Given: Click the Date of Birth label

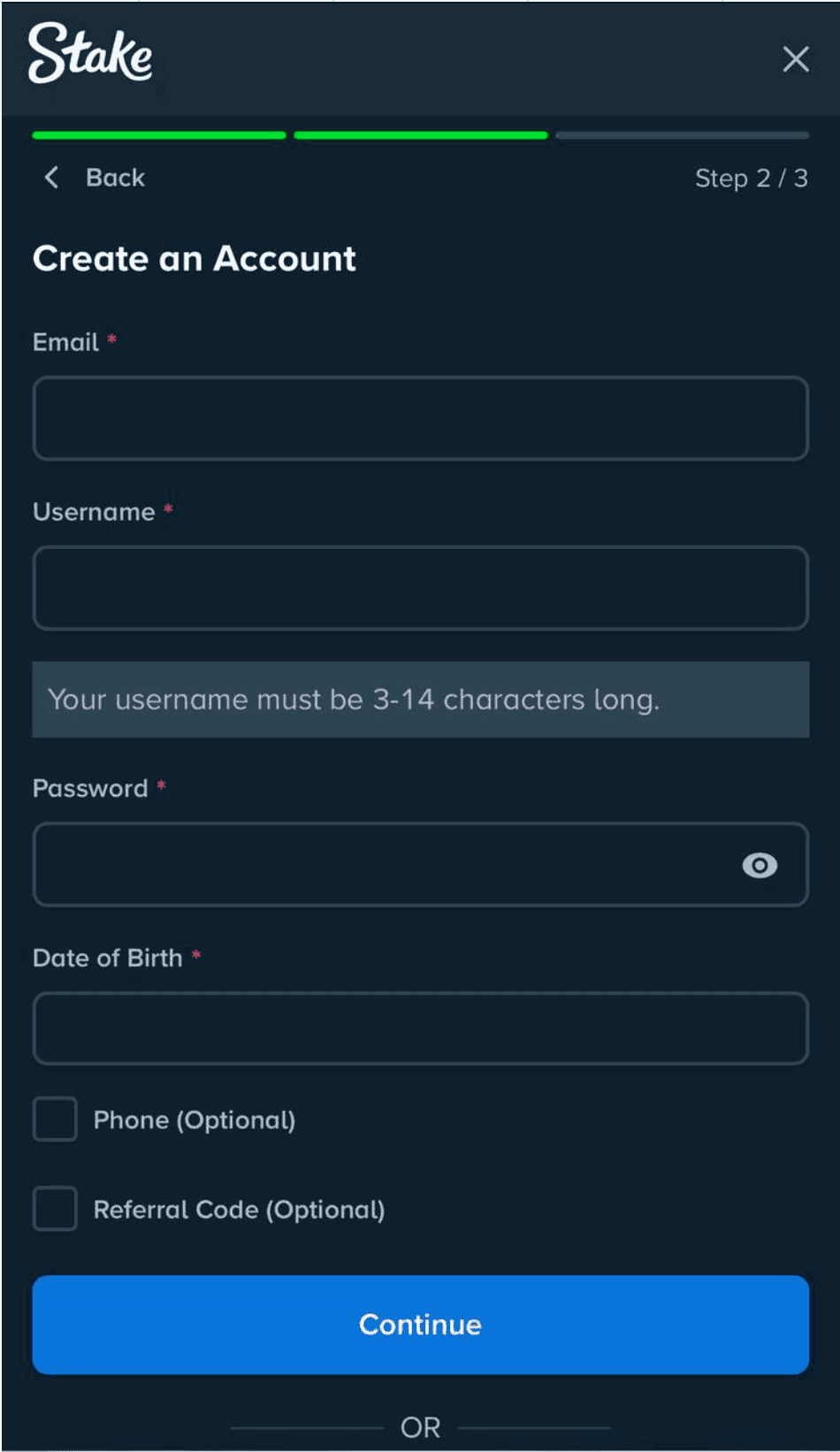Looking at the screenshot, I should (x=108, y=958).
